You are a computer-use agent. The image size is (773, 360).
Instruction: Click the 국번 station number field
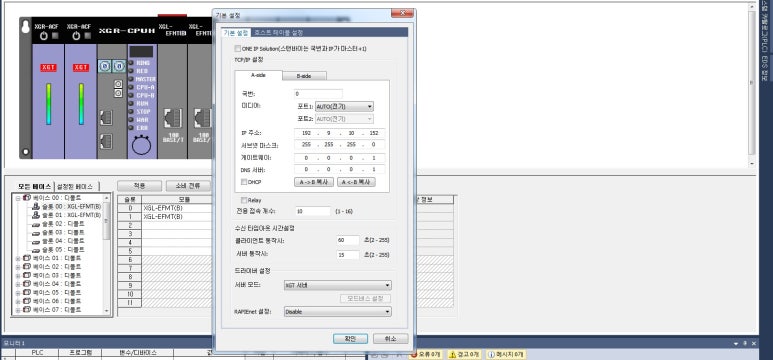tap(318, 94)
